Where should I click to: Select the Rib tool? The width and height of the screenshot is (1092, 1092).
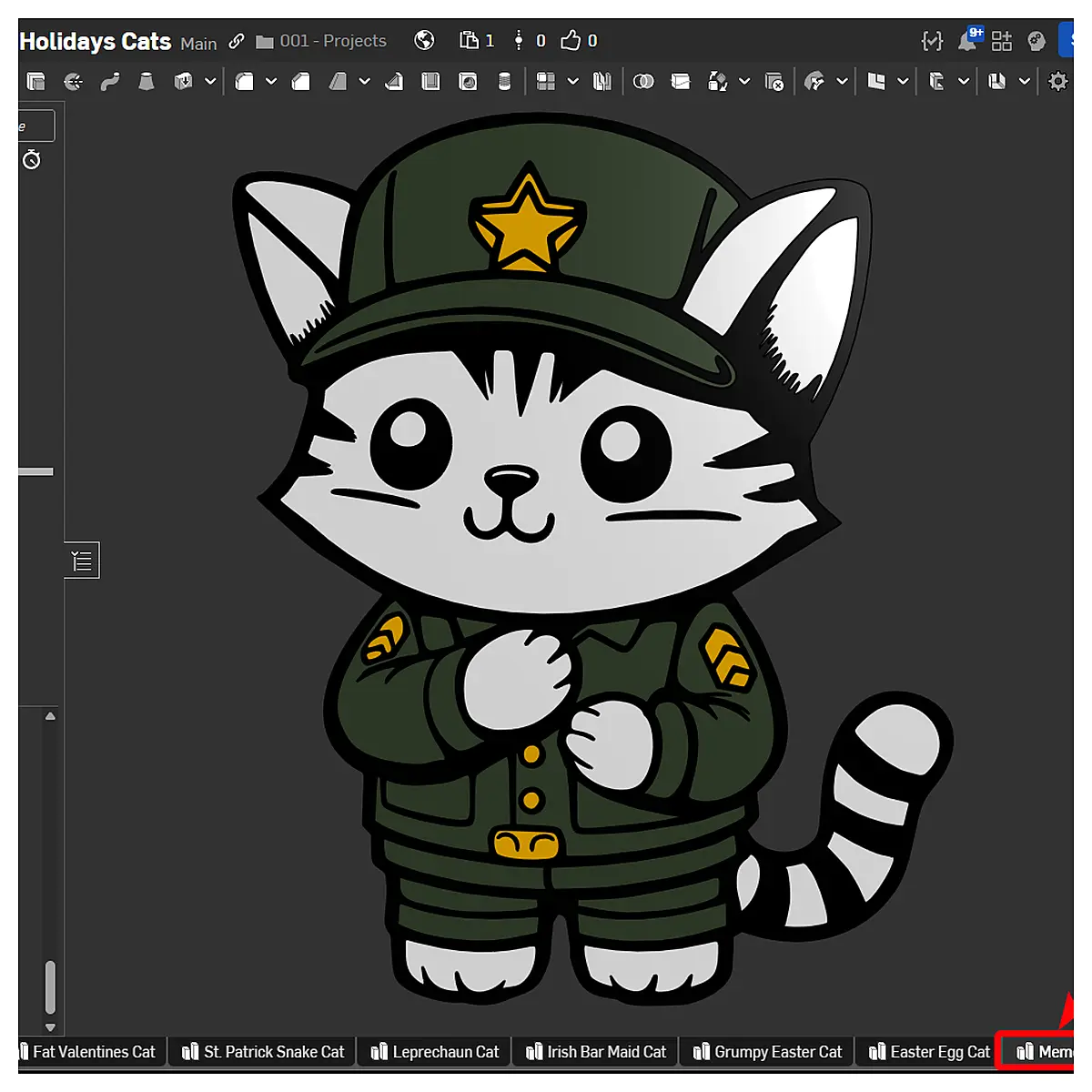394,82
